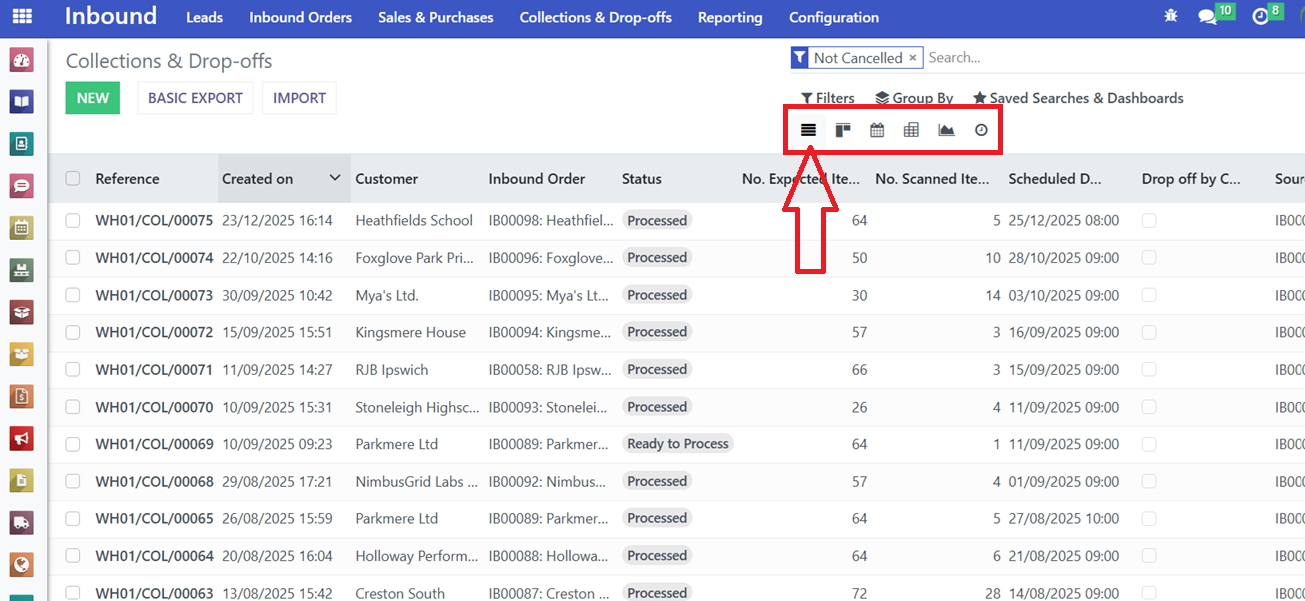Click the red megaphone sidebar icon
Viewport: 1305px width, 601px height.
click(22, 438)
